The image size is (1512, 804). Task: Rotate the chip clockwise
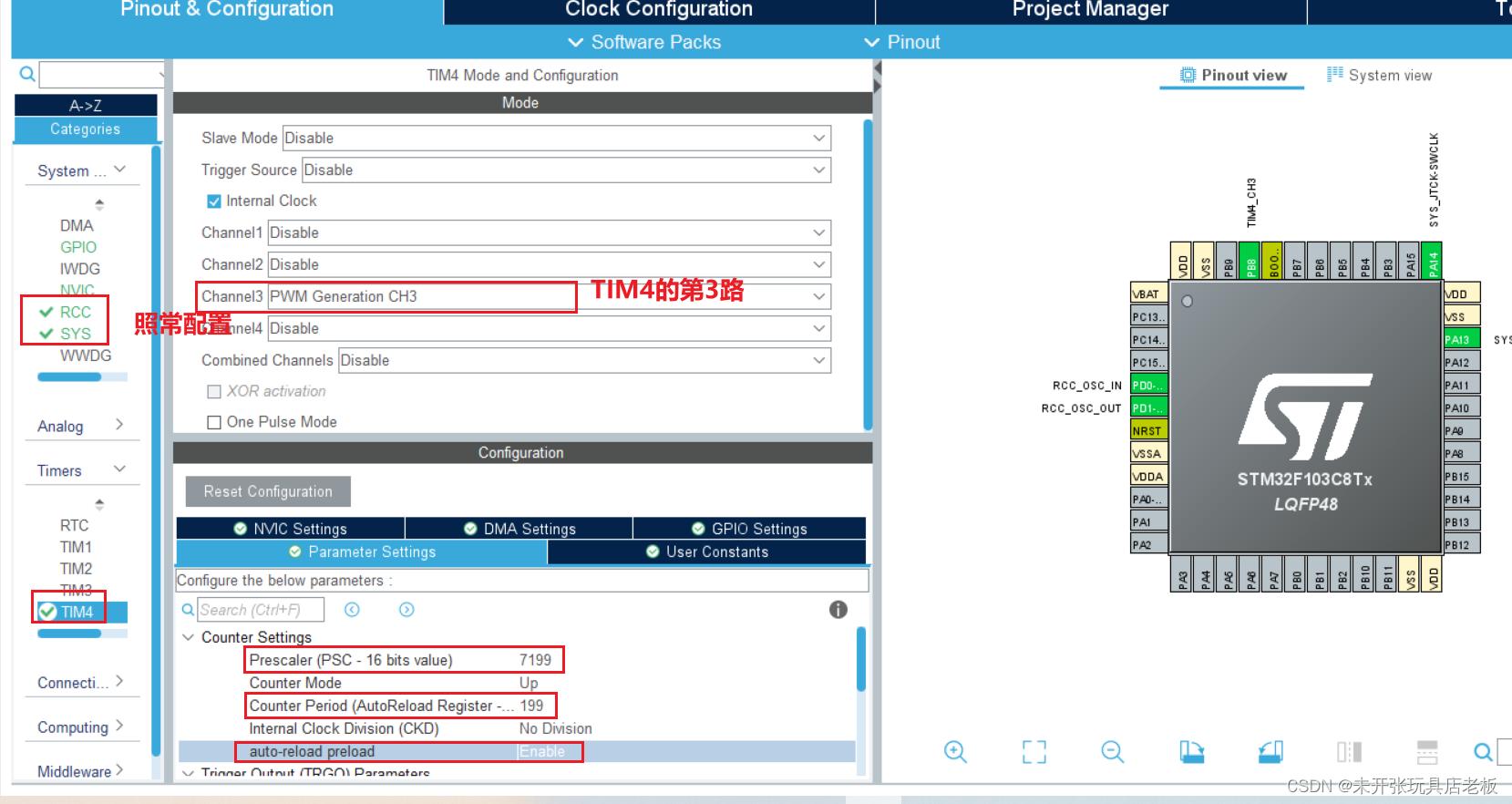[x=1191, y=751]
